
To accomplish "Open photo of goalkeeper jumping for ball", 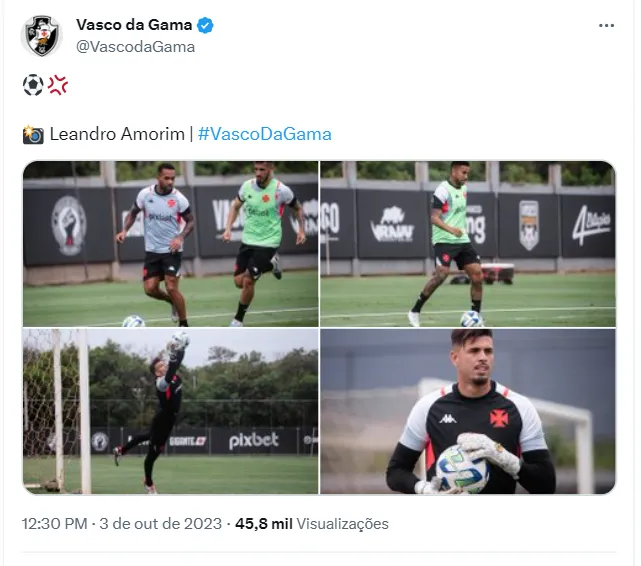I will pos(170,411).
